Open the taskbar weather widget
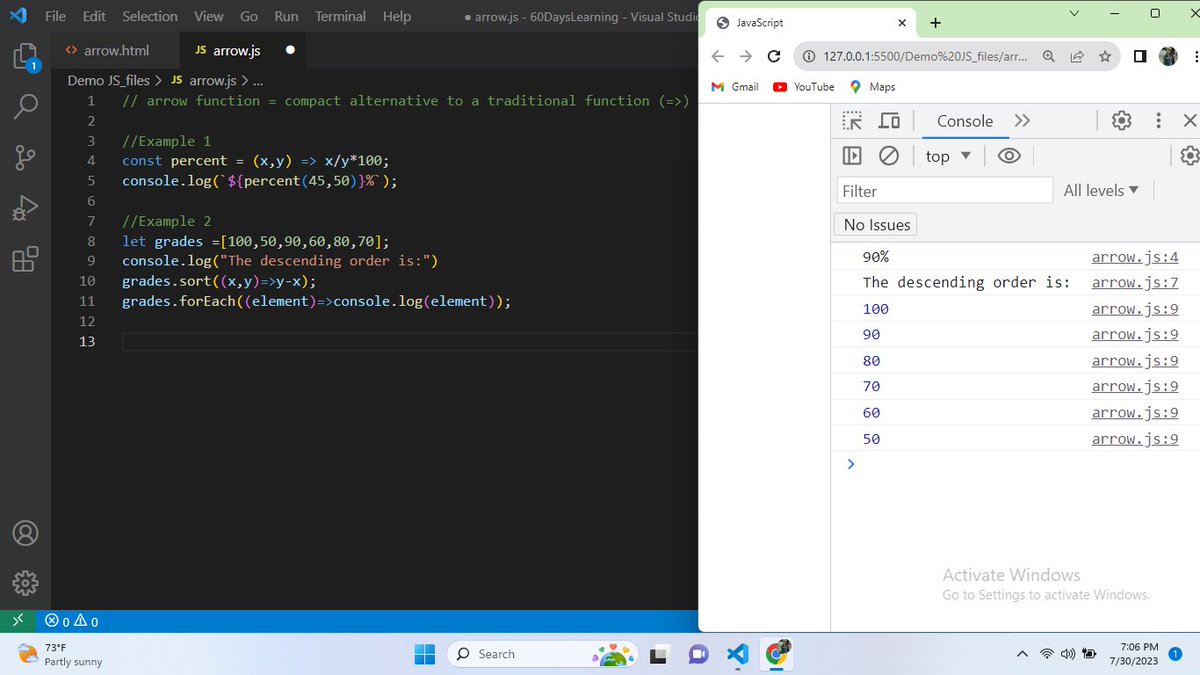Screen dimensions: 1200x675 tap(60, 654)
